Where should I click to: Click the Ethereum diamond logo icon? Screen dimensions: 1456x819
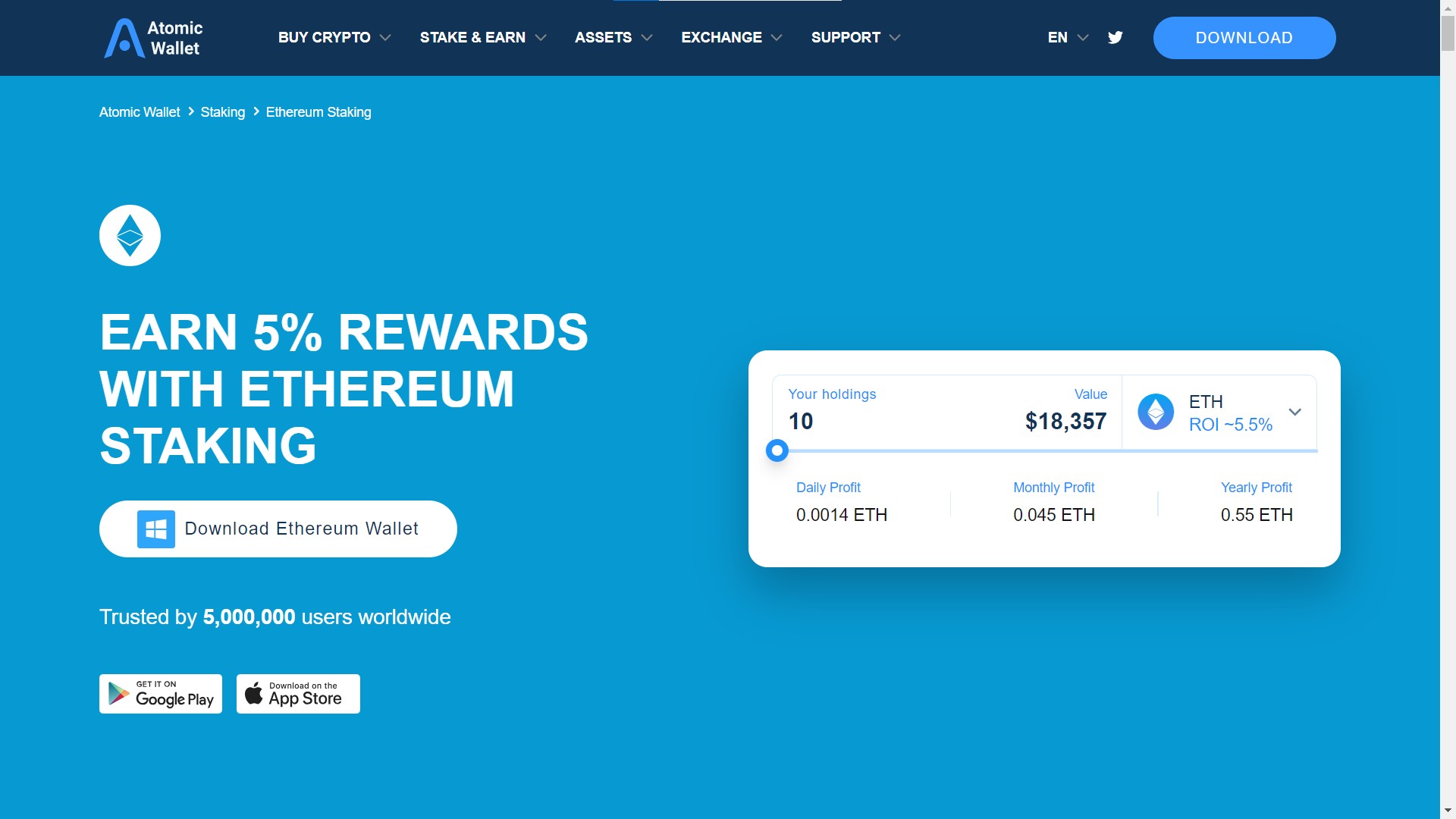click(x=131, y=234)
